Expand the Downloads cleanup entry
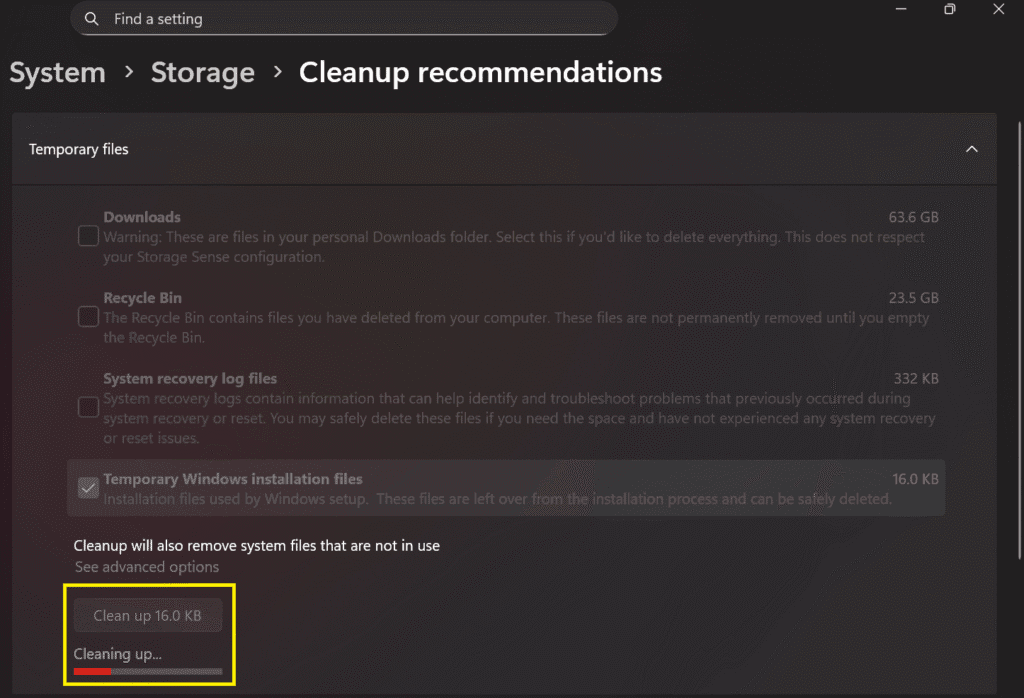The width and height of the screenshot is (1024, 698). (500, 236)
